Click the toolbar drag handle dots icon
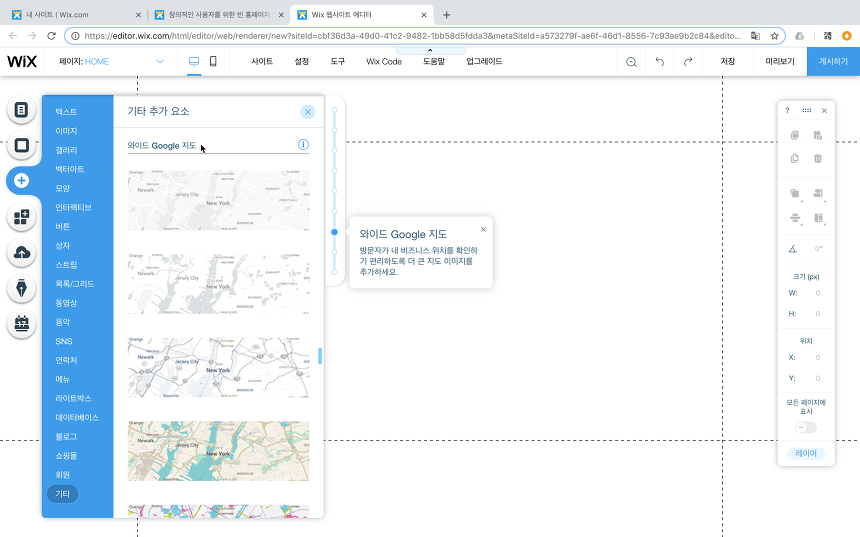The height and width of the screenshot is (537, 860). (x=806, y=110)
